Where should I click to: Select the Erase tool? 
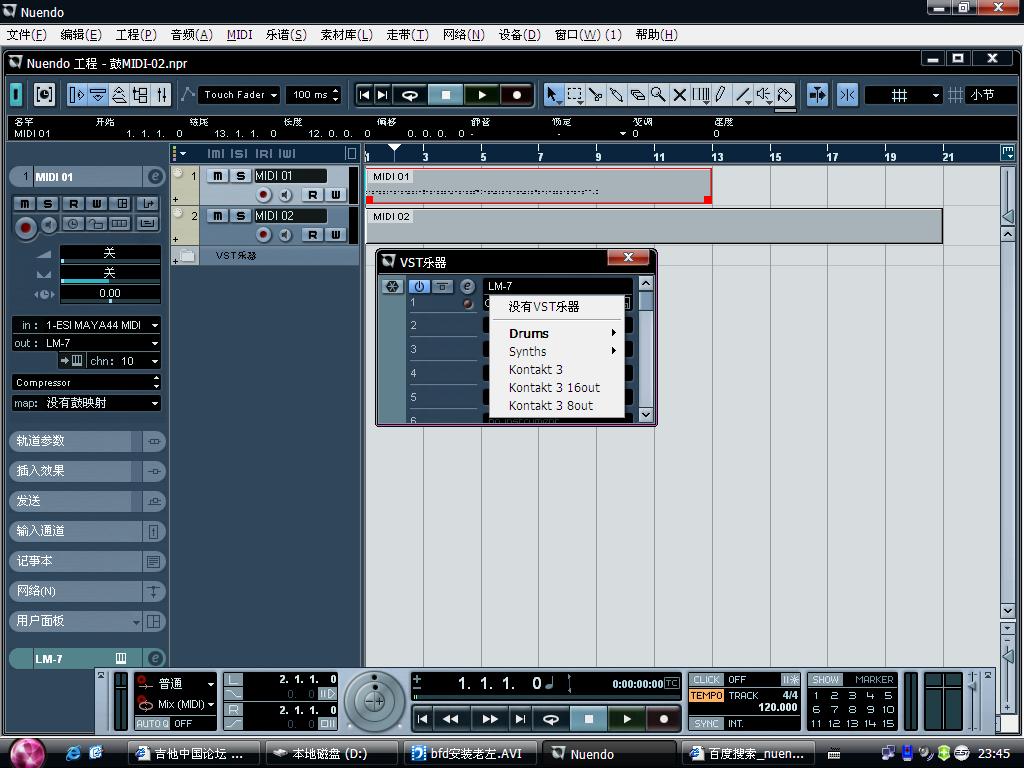coord(637,95)
